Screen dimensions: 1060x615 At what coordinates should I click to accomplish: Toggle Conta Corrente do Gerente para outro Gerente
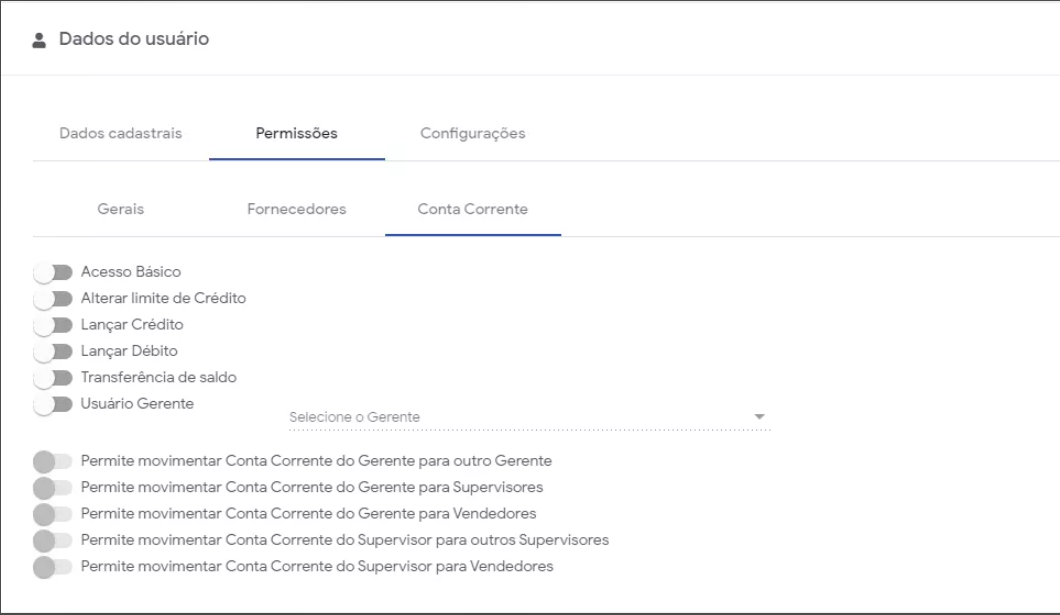54,461
